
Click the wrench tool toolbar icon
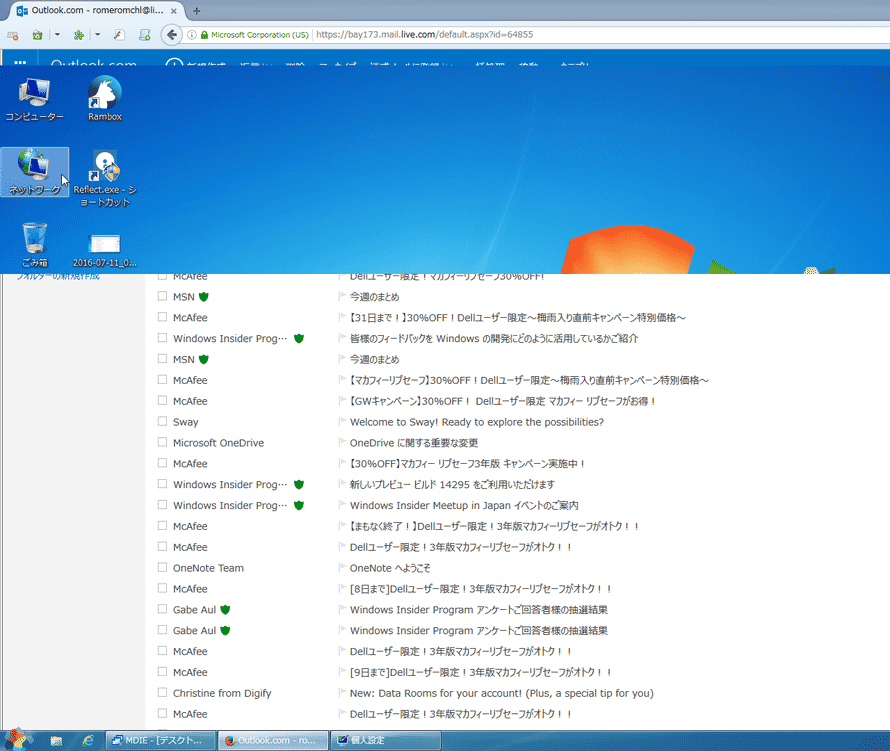click(119, 35)
